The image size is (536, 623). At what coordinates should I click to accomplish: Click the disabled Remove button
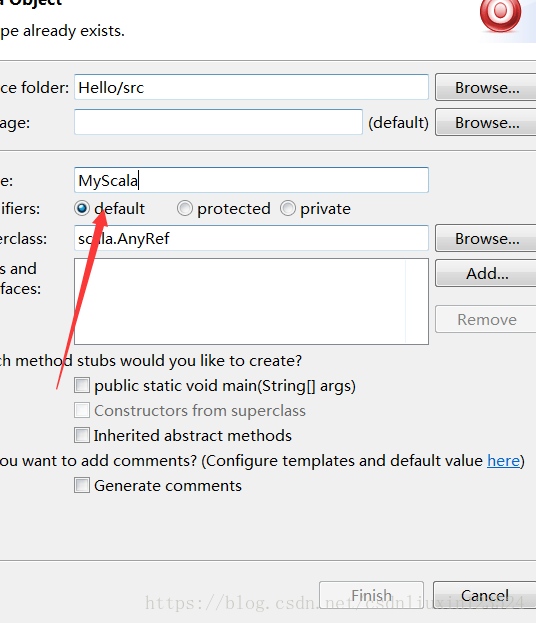click(x=486, y=319)
